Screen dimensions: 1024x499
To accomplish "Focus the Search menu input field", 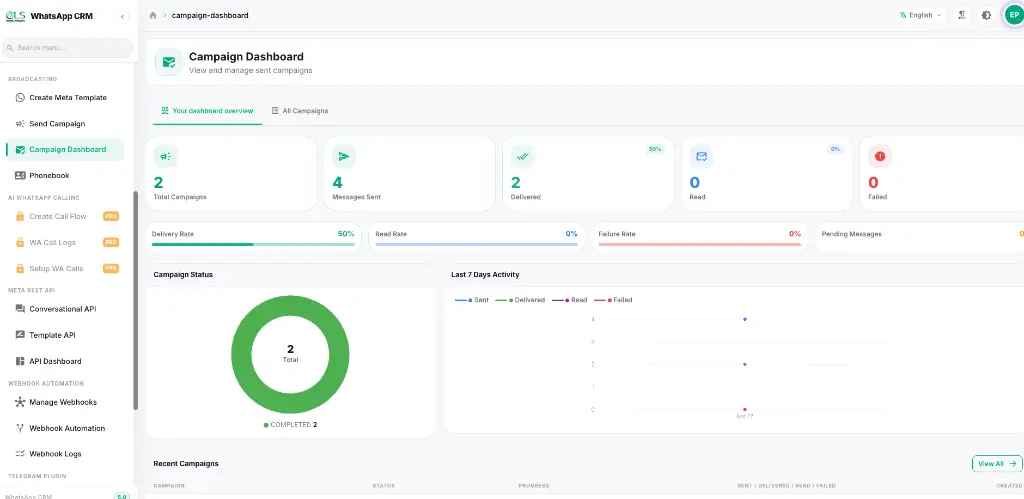I will pos(68,48).
